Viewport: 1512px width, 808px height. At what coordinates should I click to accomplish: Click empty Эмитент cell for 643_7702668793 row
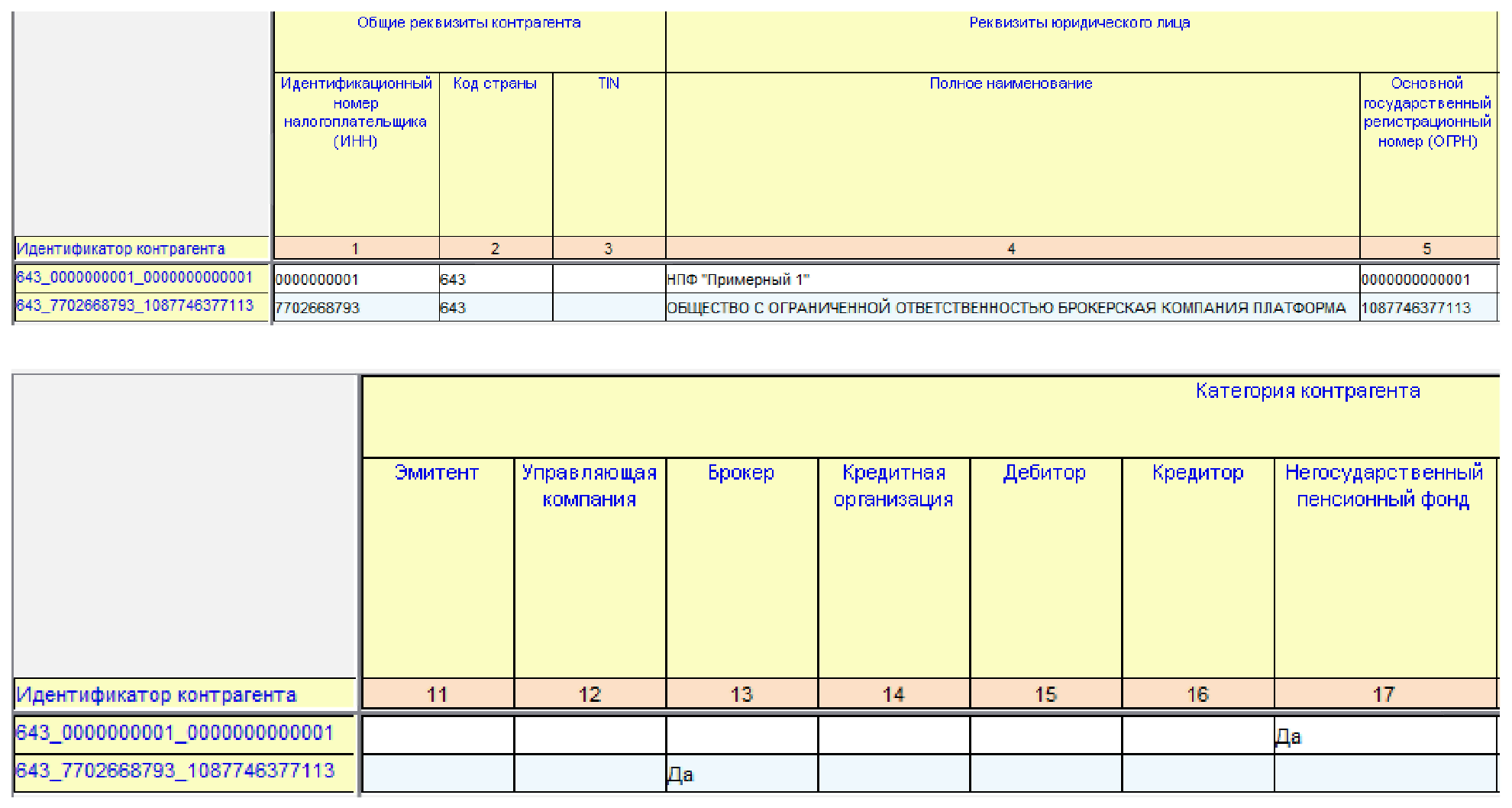[438, 773]
